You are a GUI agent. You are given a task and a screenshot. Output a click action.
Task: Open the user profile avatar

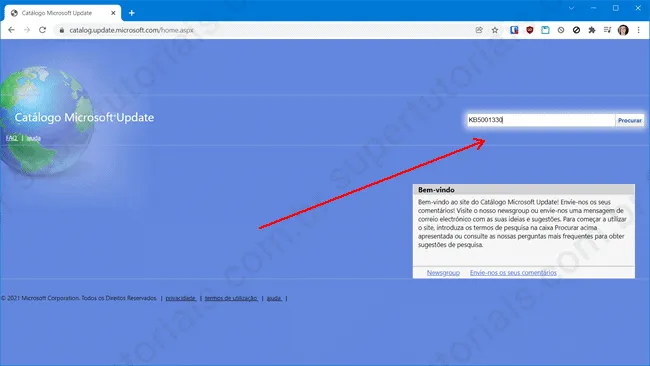click(x=623, y=30)
